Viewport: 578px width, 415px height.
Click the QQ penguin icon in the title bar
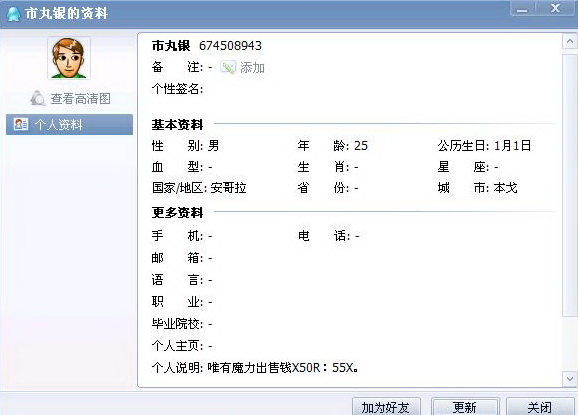pyautogui.click(x=13, y=14)
